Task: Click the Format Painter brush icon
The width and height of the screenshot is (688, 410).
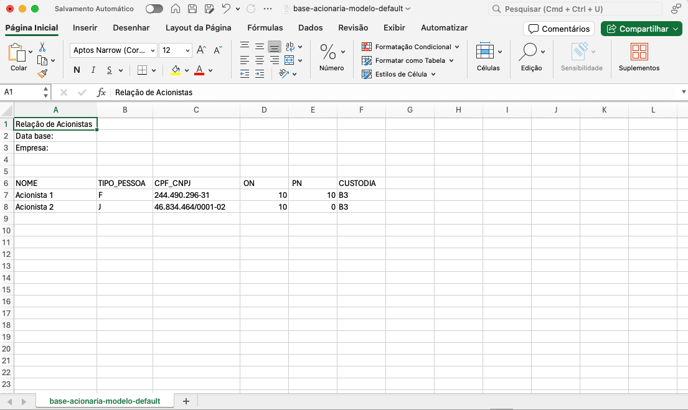Action: click(x=42, y=74)
